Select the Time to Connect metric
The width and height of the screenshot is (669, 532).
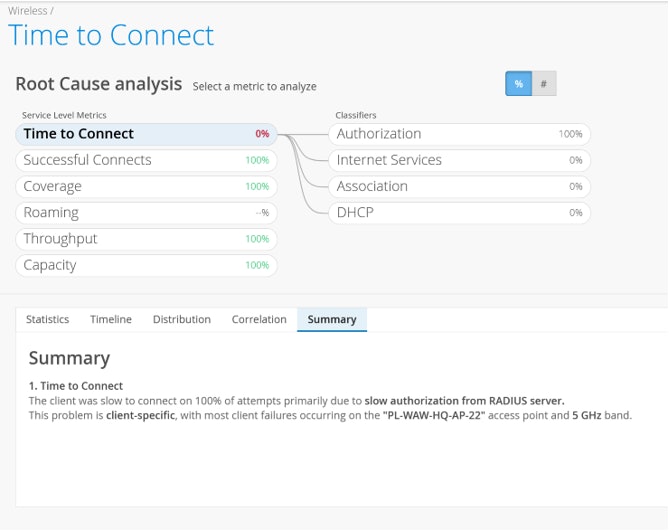146,134
